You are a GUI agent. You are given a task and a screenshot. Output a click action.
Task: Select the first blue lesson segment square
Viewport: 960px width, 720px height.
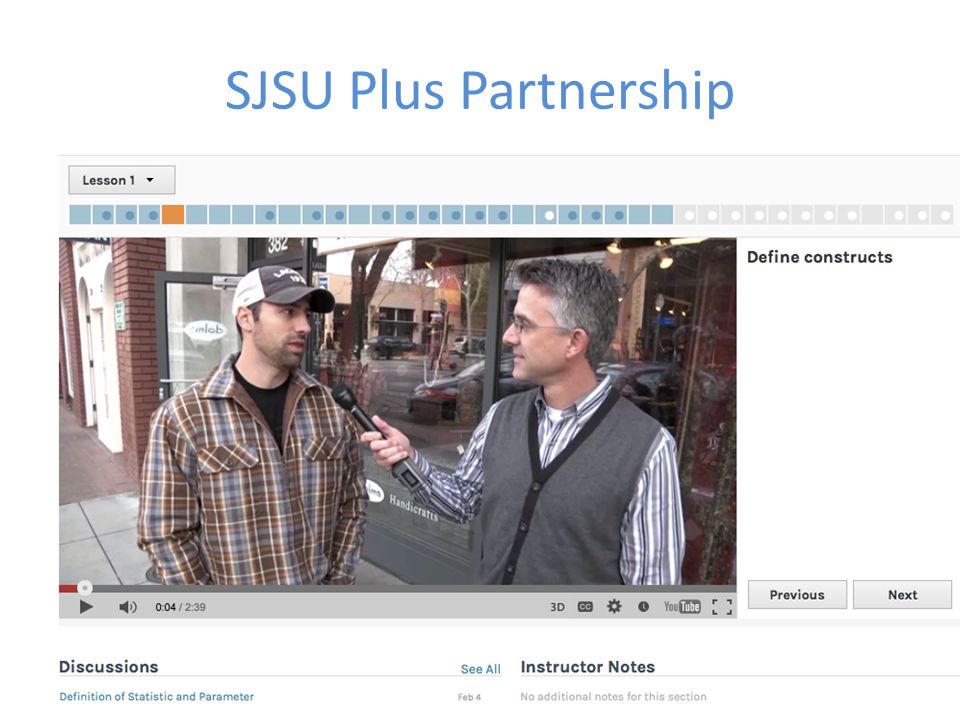80,215
